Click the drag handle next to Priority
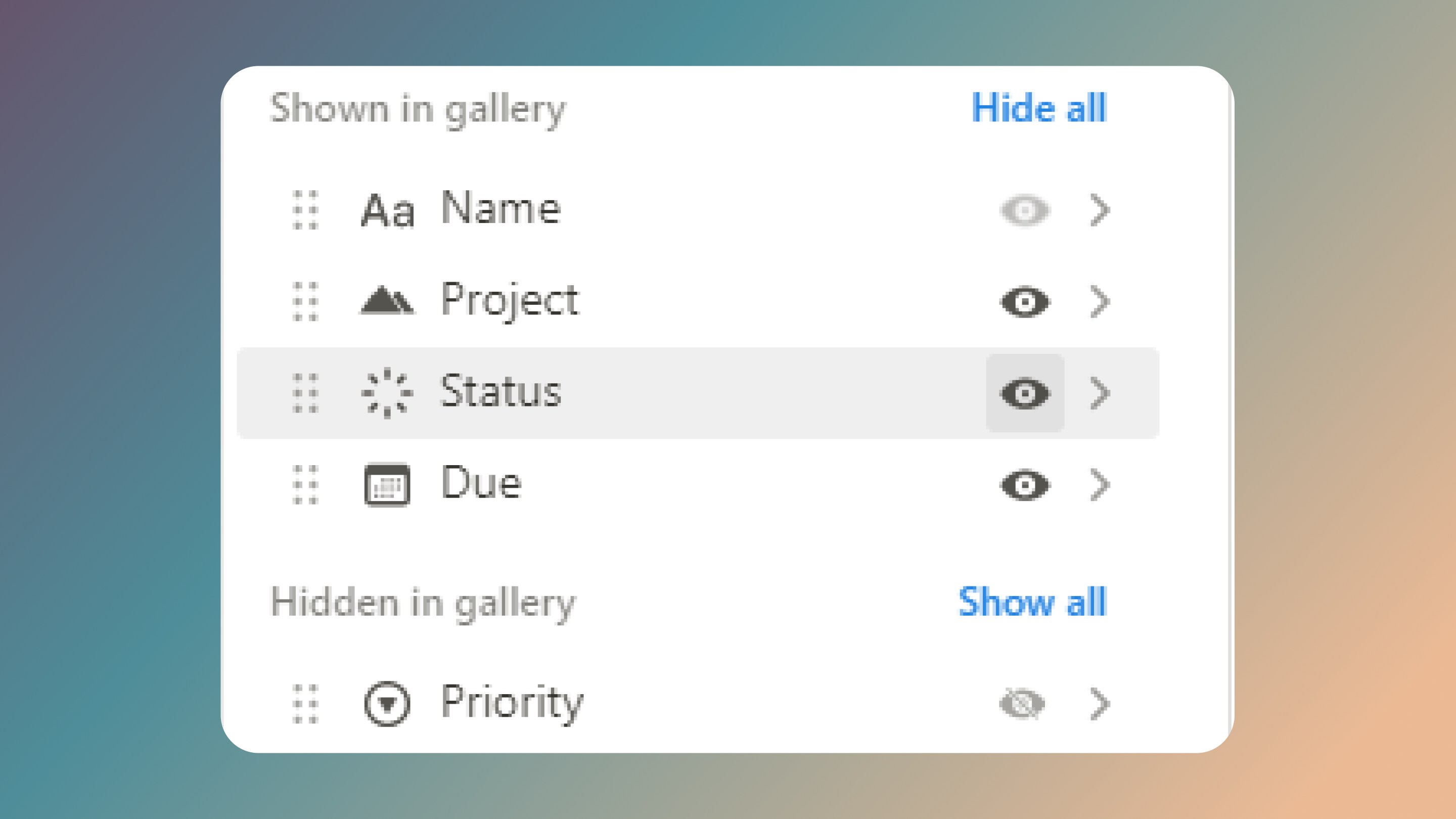The image size is (1456, 819). [x=306, y=703]
